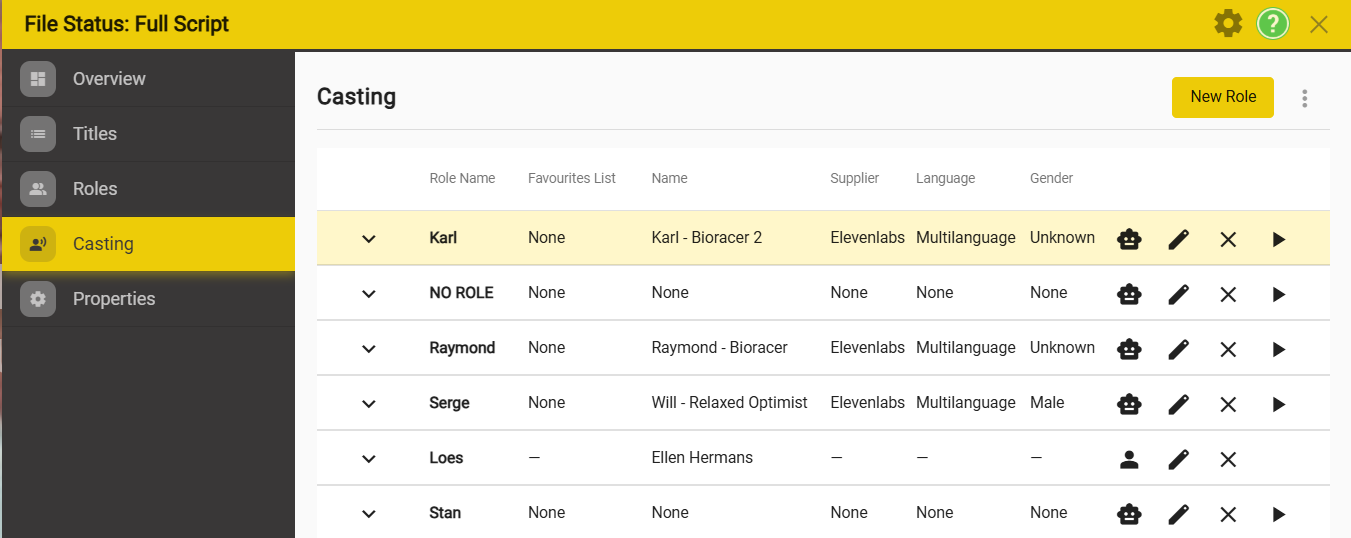Select the 'Ellen Hermans' name cell
Viewport: 1351px width, 538px height.
(x=702, y=458)
